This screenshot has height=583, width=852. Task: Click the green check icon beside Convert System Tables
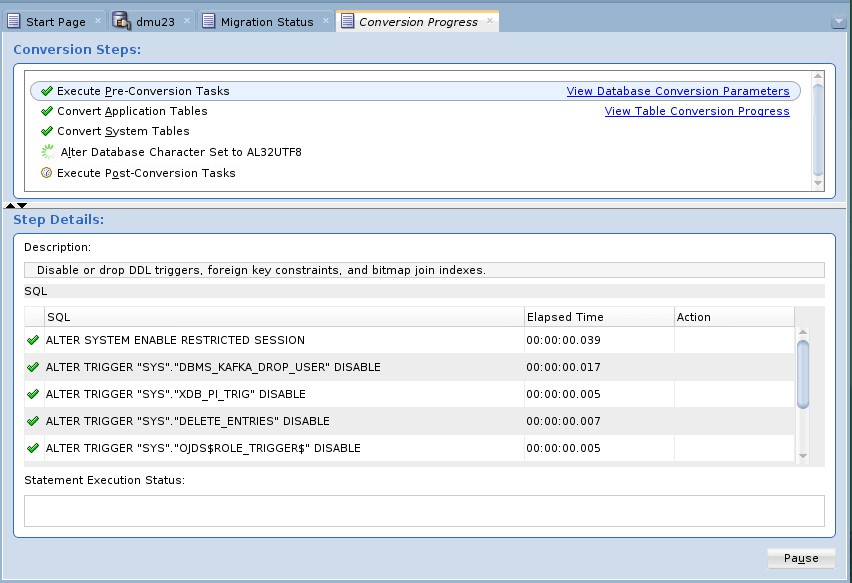click(47, 131)
